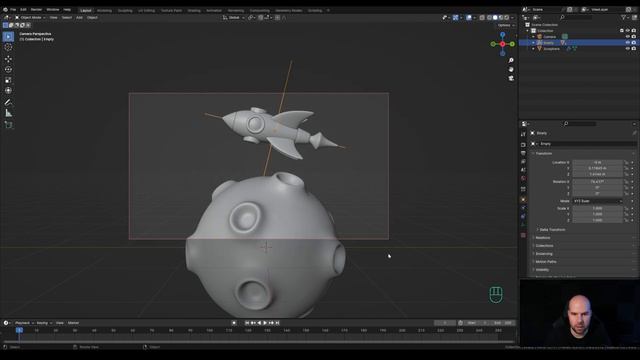Hide the Icosphere object in viewport
This screenshot has height=360, width=640.
(x=628, y=49)
